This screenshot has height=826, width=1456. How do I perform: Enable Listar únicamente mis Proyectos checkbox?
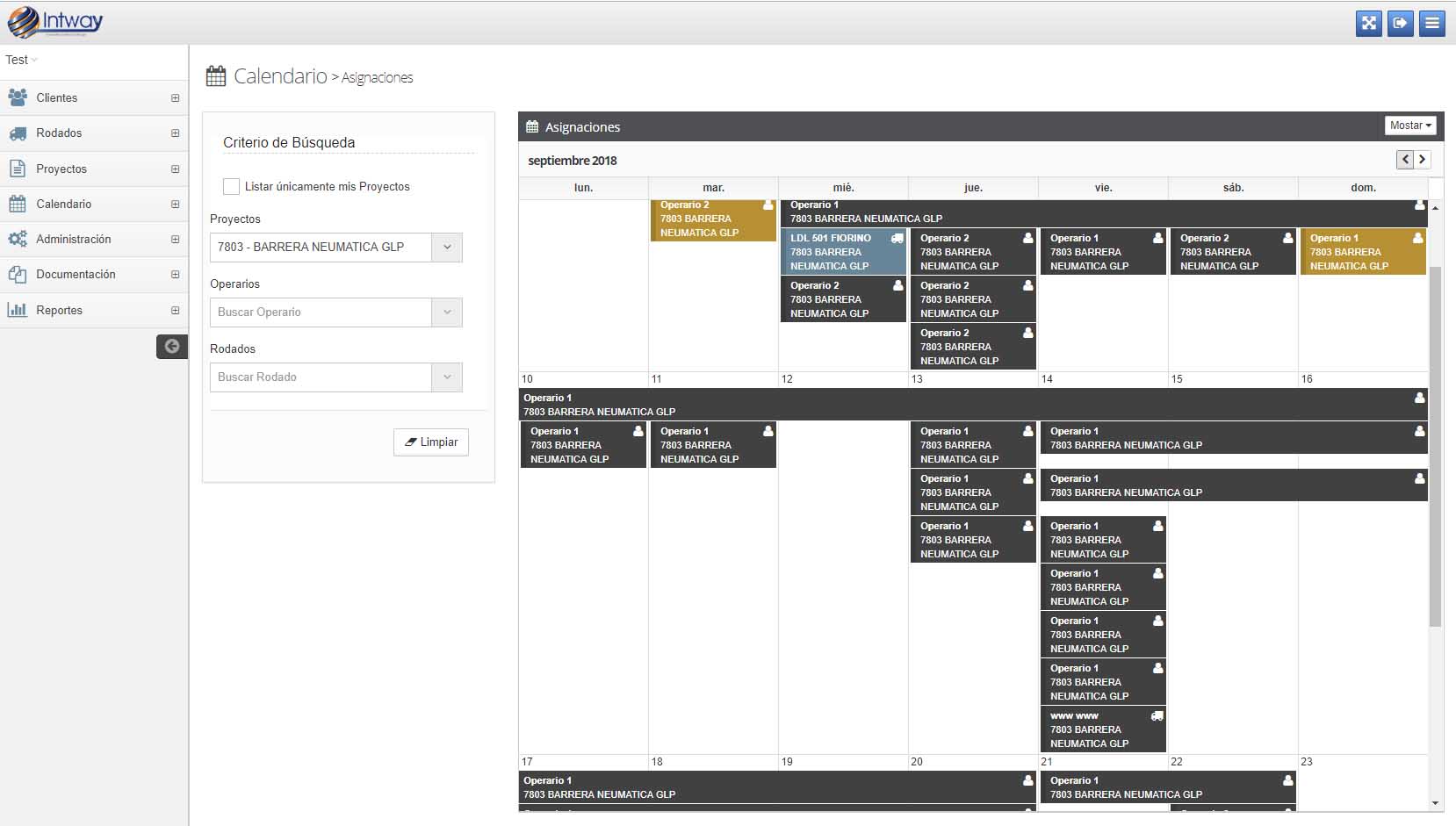[x=231, y=187]
